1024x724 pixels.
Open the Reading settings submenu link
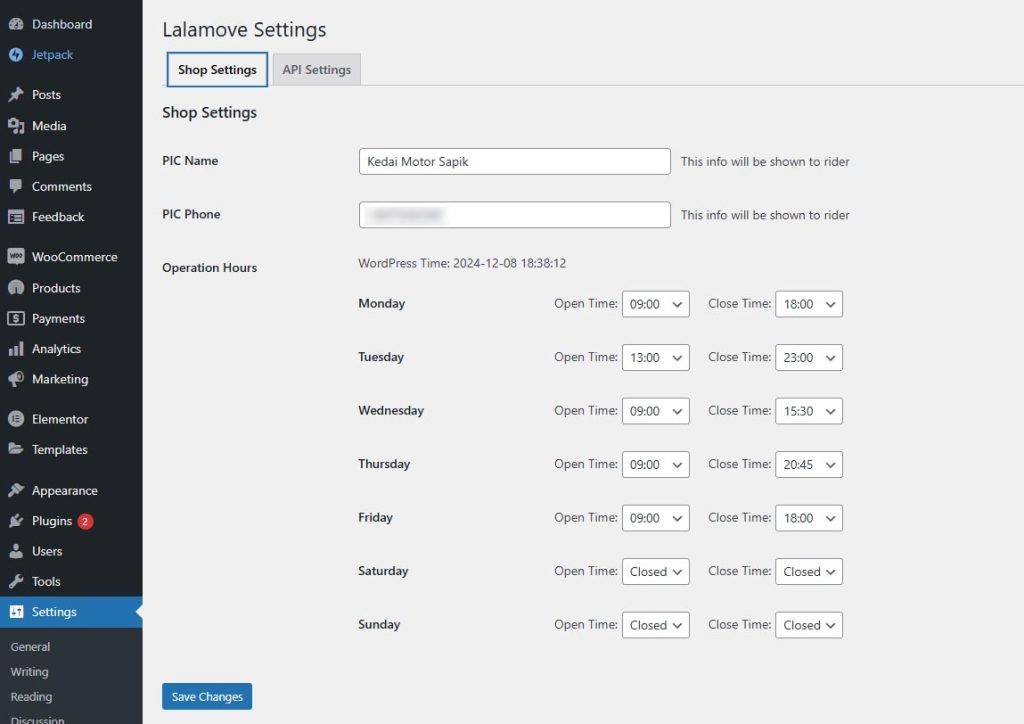pos(31,697)
